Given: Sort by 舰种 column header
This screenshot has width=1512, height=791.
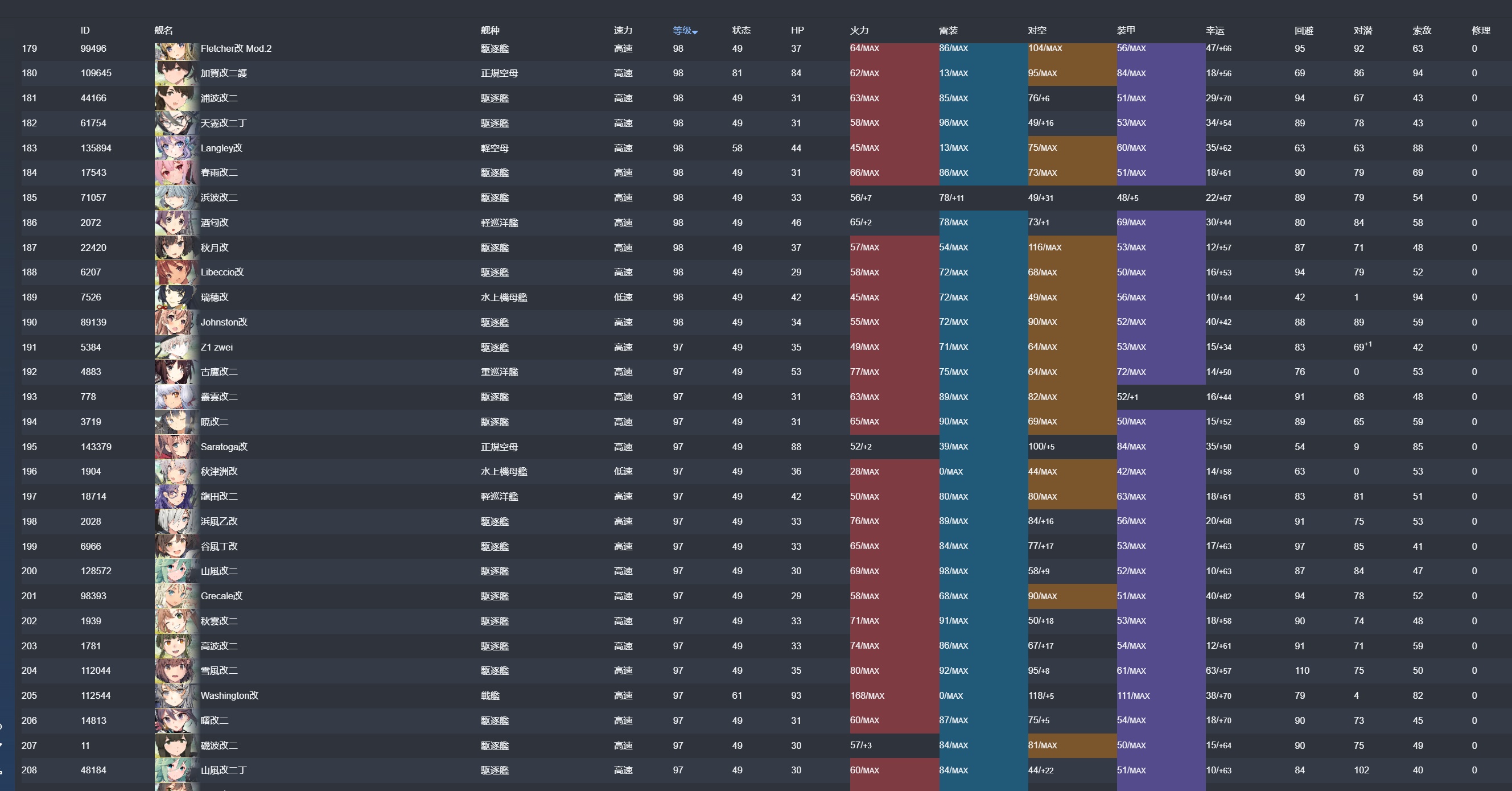Looking at the screenshot, I should pyautogui.click(x=490, y=31).
